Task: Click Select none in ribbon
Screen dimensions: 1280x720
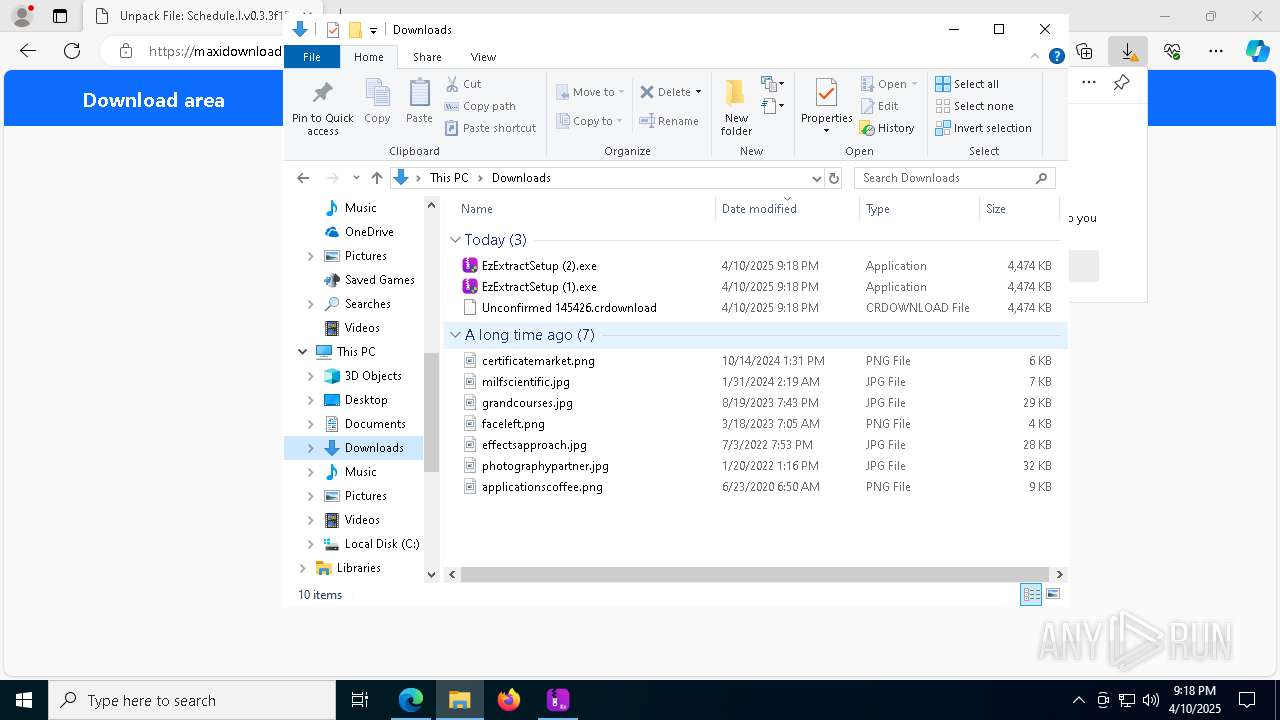Action: pos(974,106)
